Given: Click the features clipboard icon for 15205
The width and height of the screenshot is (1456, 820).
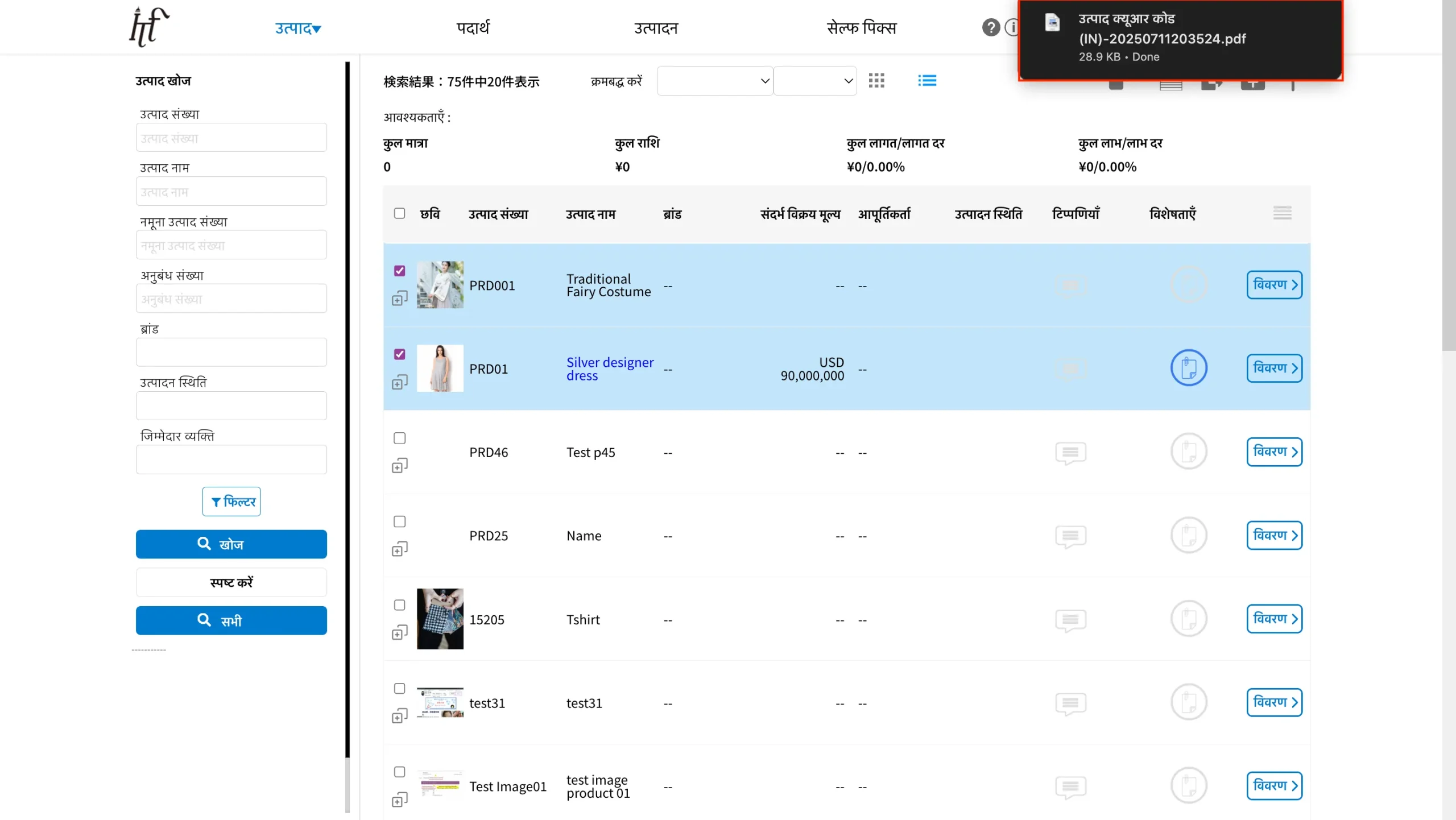Looking at the screenshot, I should click(1189, 619).
